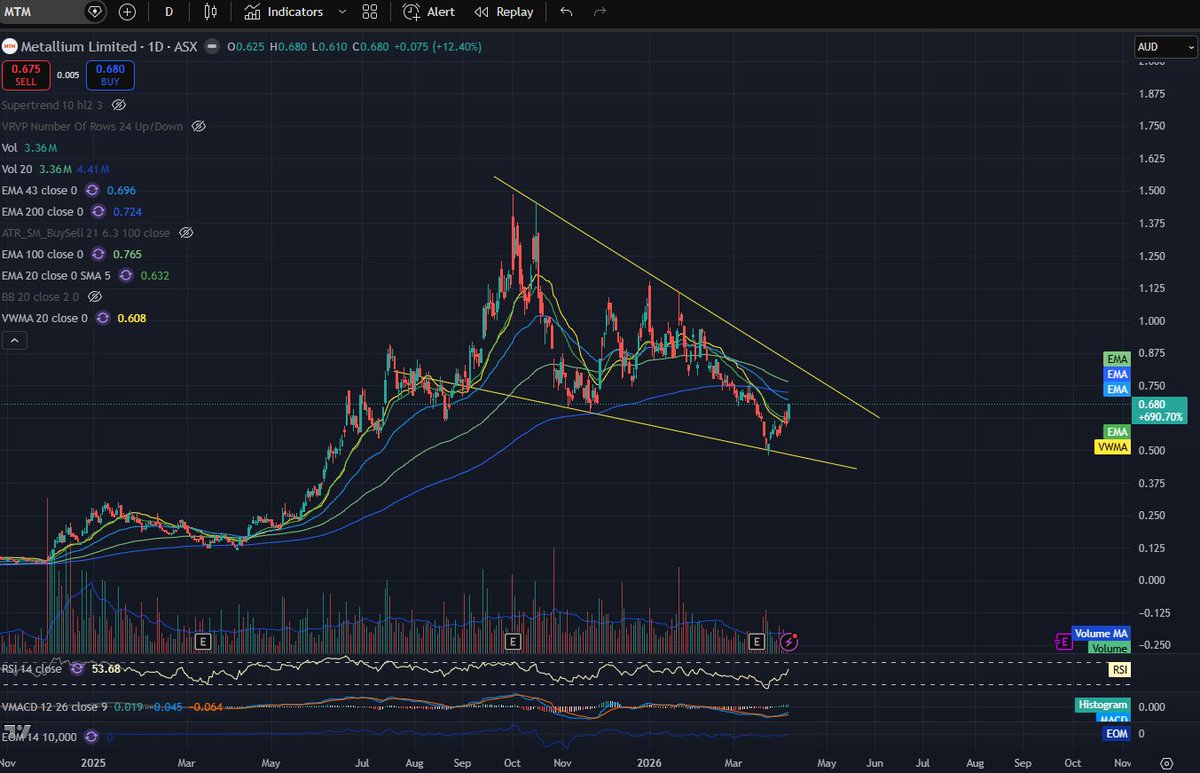The image size is (1200, 773).
Task: Show the hidden VRVP indicator
Action: click(198, 126)
